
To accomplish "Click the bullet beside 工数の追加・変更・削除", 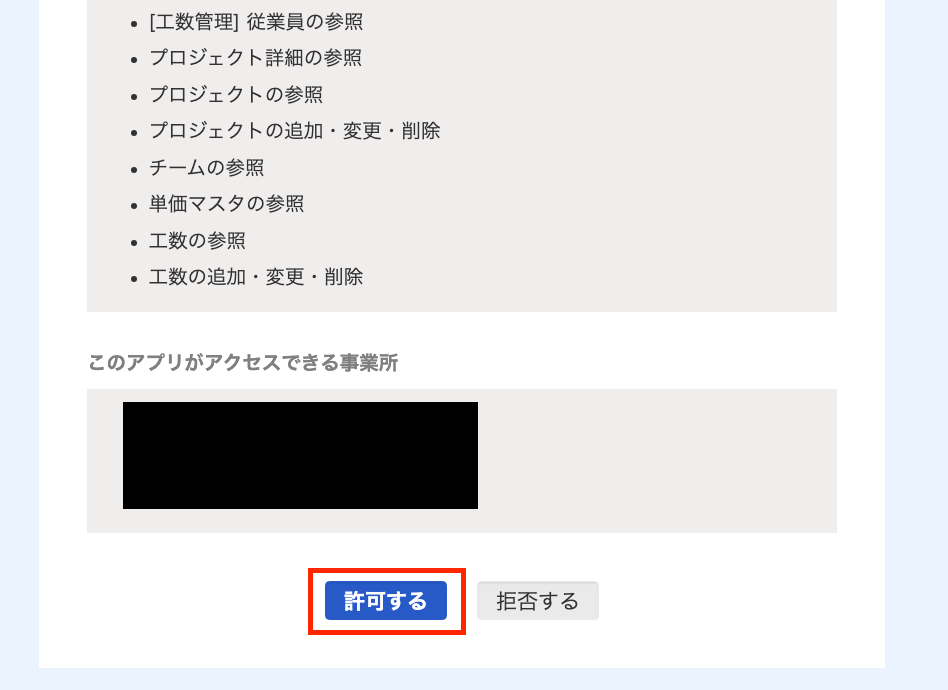I will (134, 279).
